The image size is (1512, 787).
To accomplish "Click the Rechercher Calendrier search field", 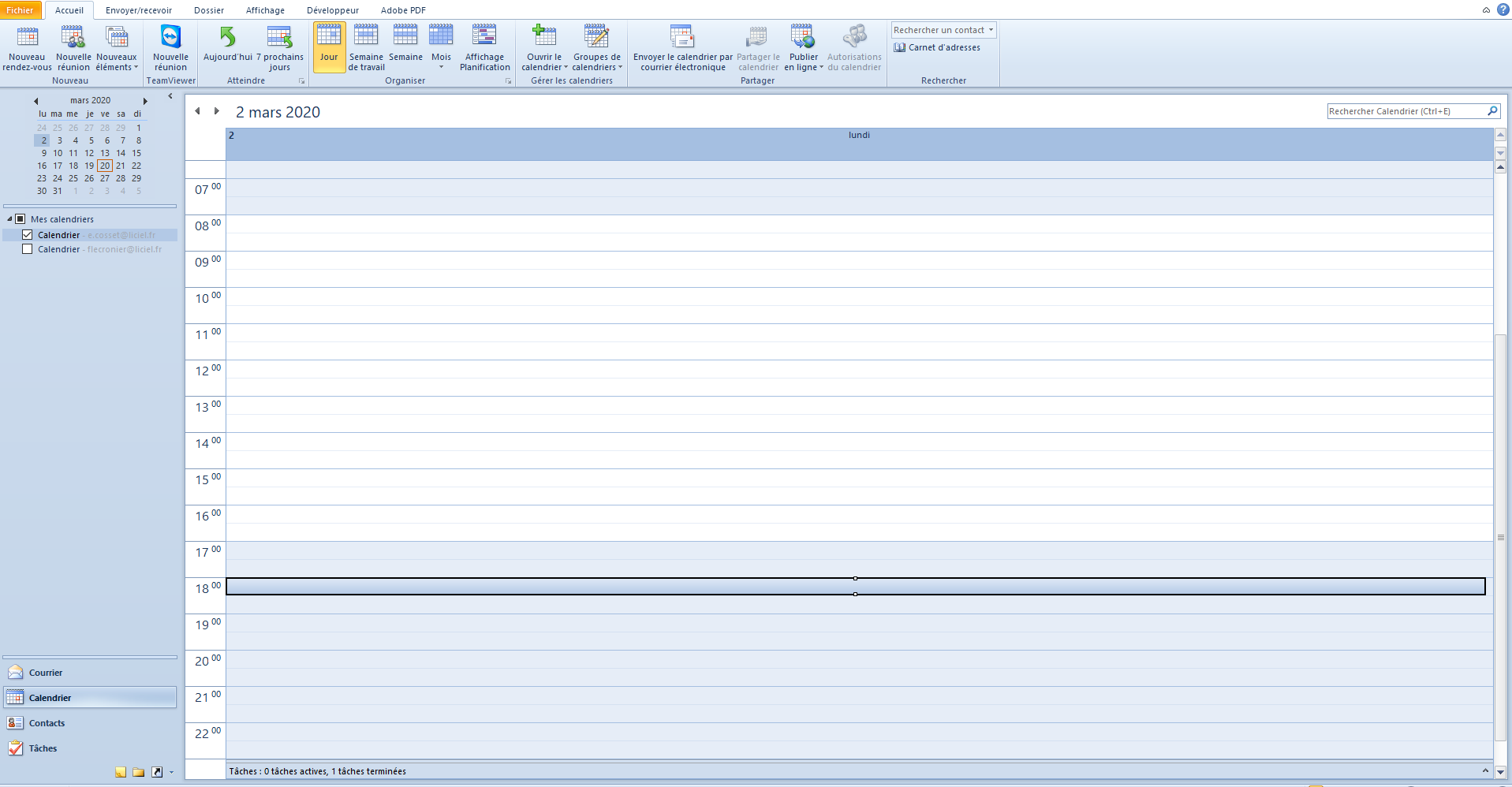I will [x=1406, y=111].
